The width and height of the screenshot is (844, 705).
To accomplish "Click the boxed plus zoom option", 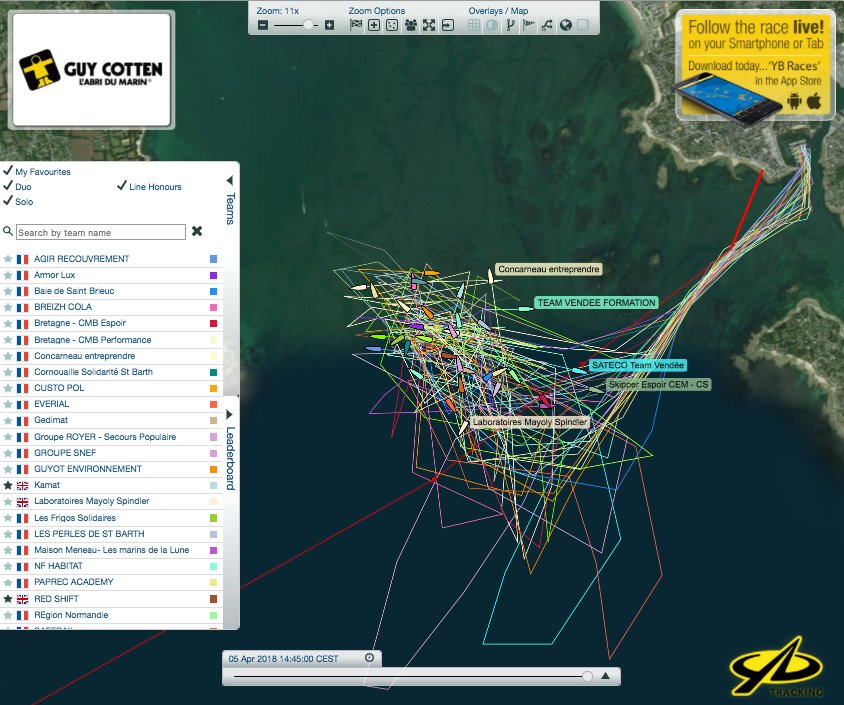I will click(x=374, y=25).
